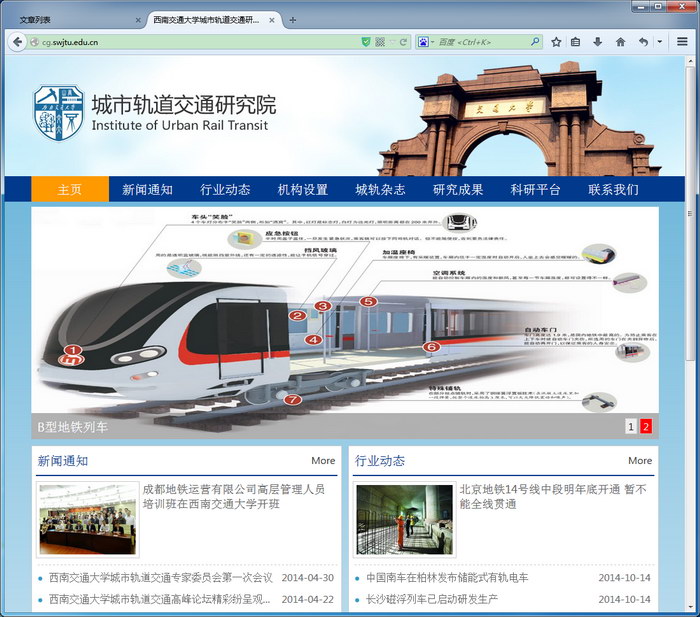Screen dimensions: 700x617
Task: Open the Baidu search engine dropdown
Action: [426, 42]
